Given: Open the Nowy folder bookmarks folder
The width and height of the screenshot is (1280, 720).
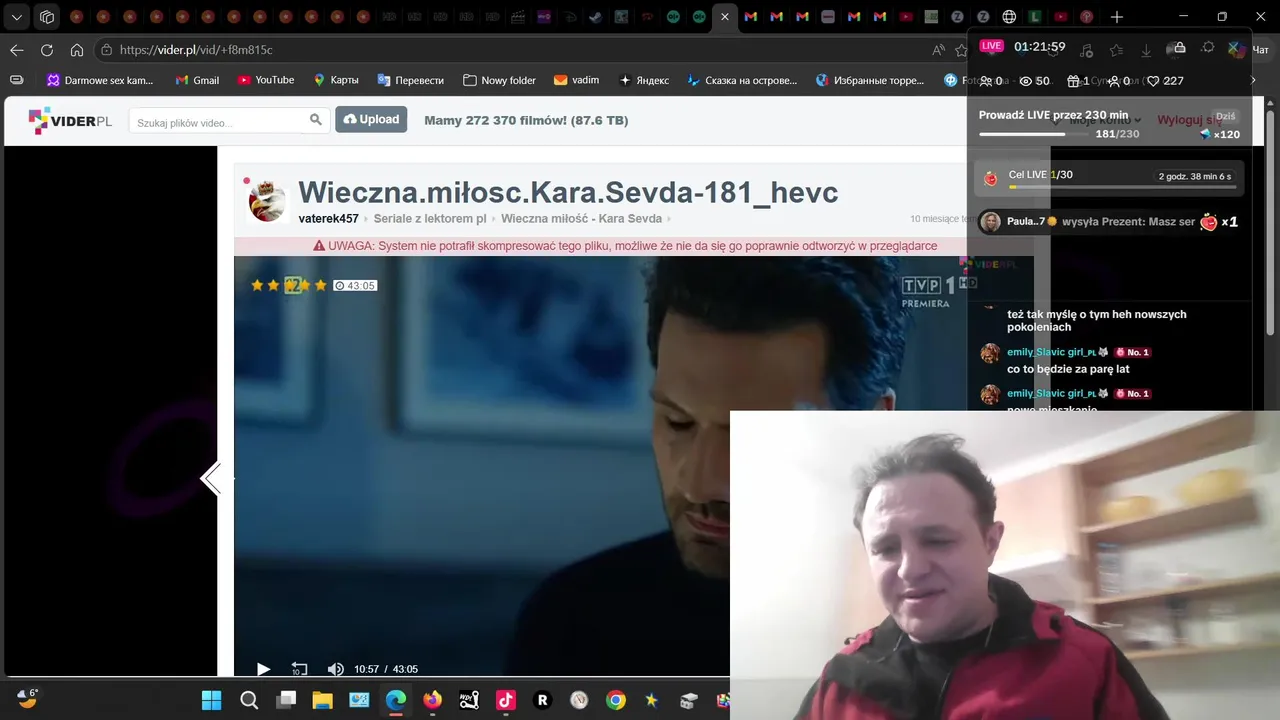Looking at the screenshot, I should coord(499,80).
